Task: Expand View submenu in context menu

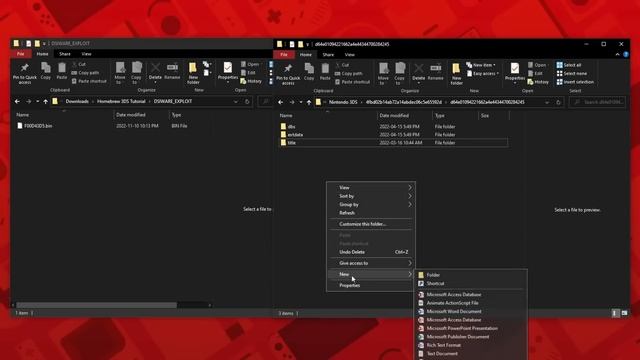Action: 372,187
